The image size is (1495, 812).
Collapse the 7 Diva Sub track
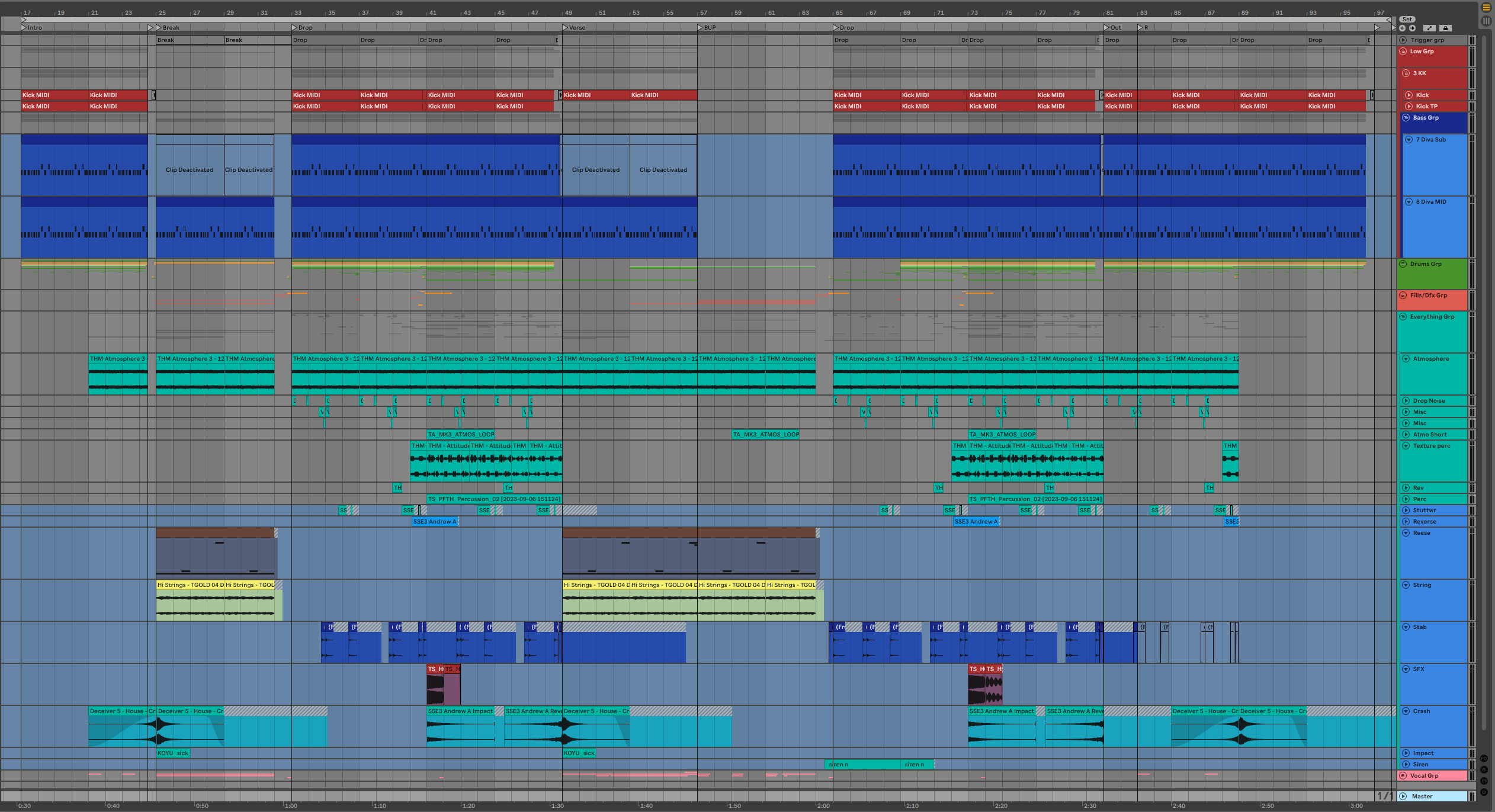(1409, 140)
